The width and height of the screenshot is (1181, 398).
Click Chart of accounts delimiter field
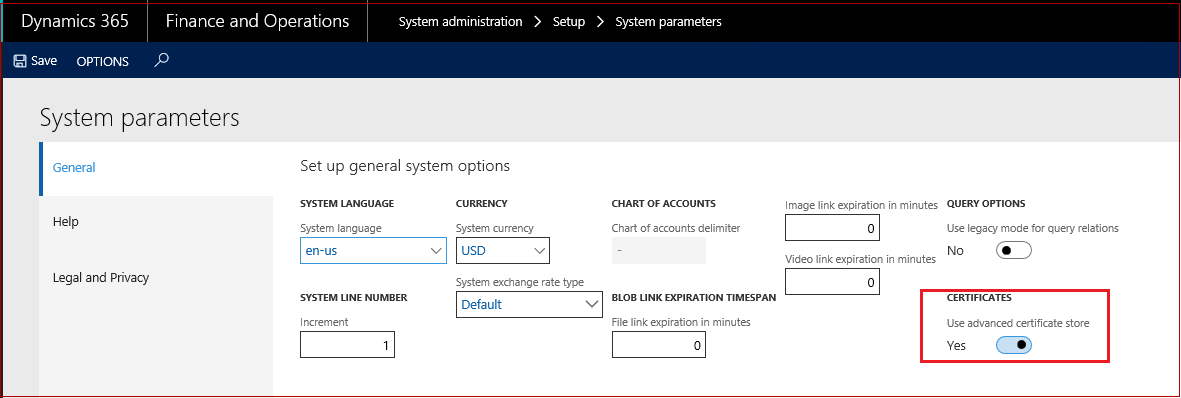pos(659,251)
